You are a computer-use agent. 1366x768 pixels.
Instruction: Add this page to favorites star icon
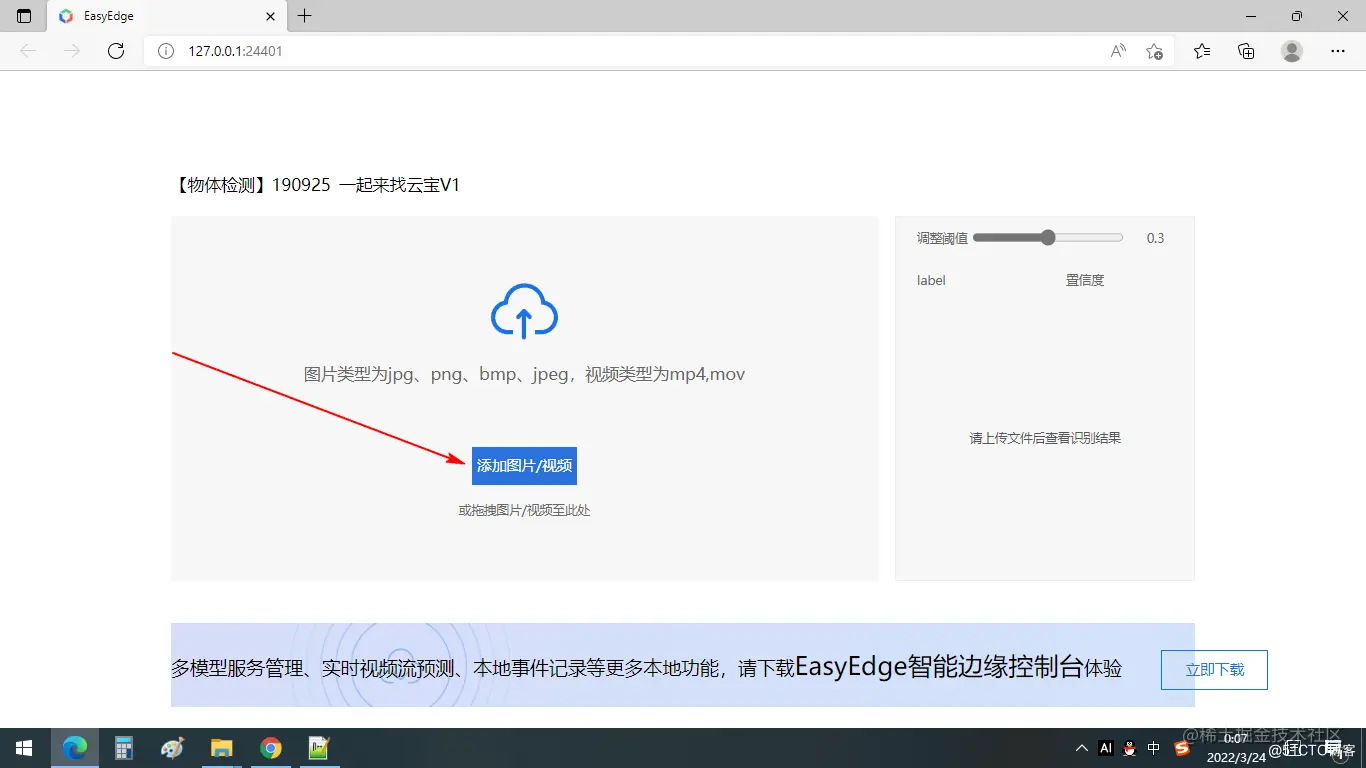pyautogui.click(x=1154, y=51)
